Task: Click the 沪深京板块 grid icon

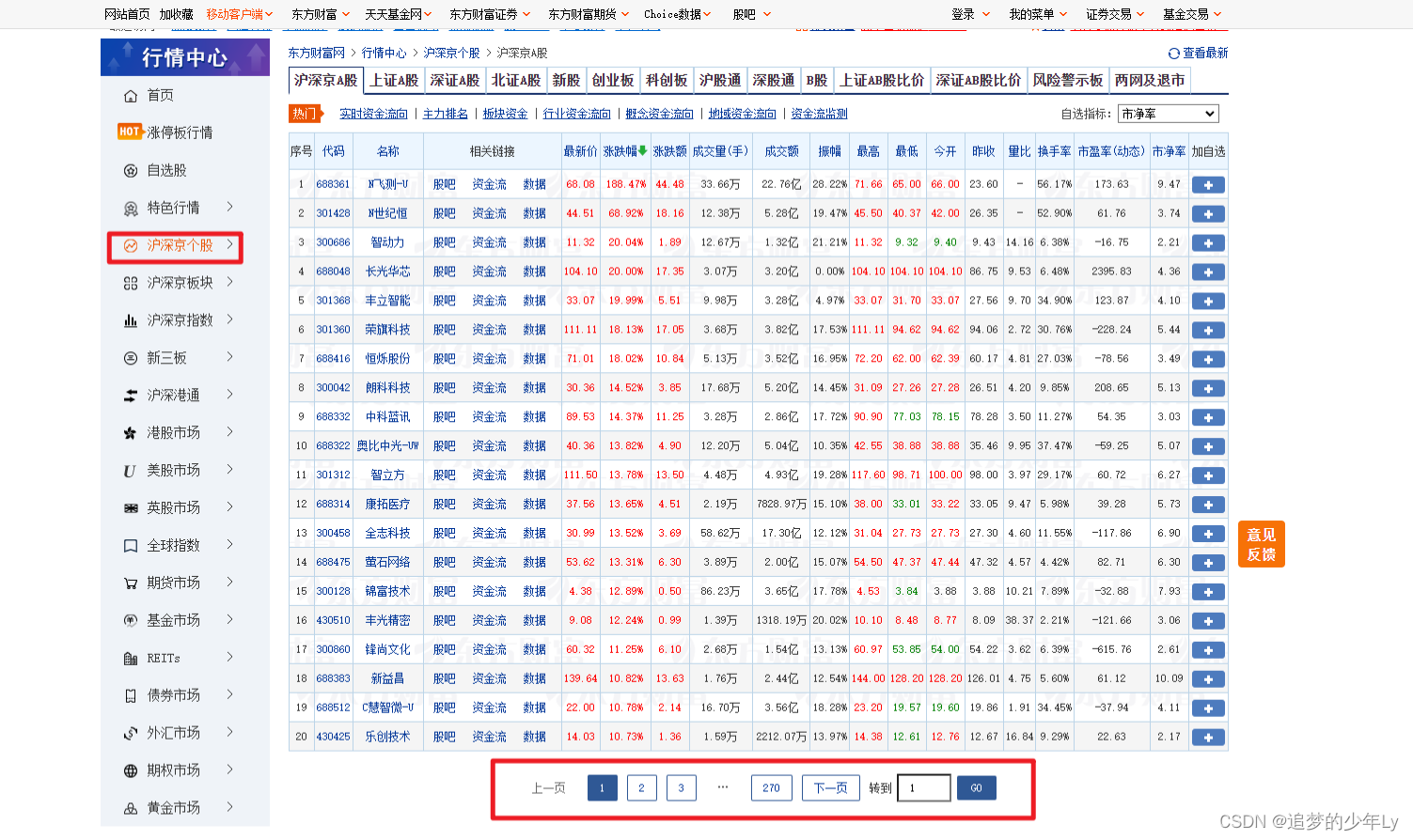Action: click(x=131, y=283)
